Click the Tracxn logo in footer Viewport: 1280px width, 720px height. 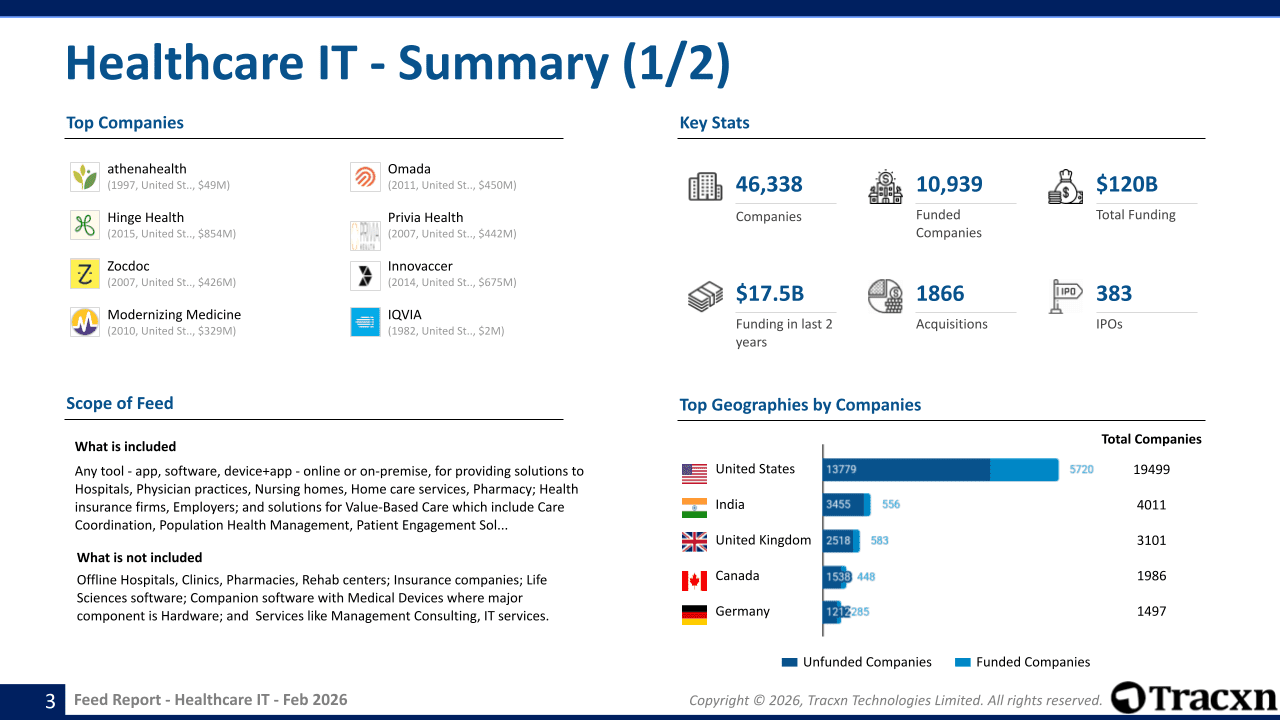(x=1193, y=697)
